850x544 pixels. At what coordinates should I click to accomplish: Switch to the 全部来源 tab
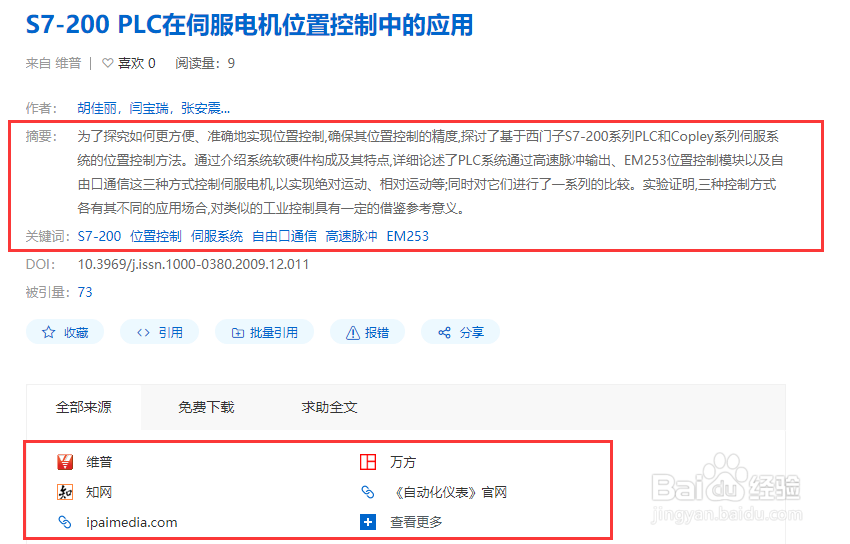[83, 407]
